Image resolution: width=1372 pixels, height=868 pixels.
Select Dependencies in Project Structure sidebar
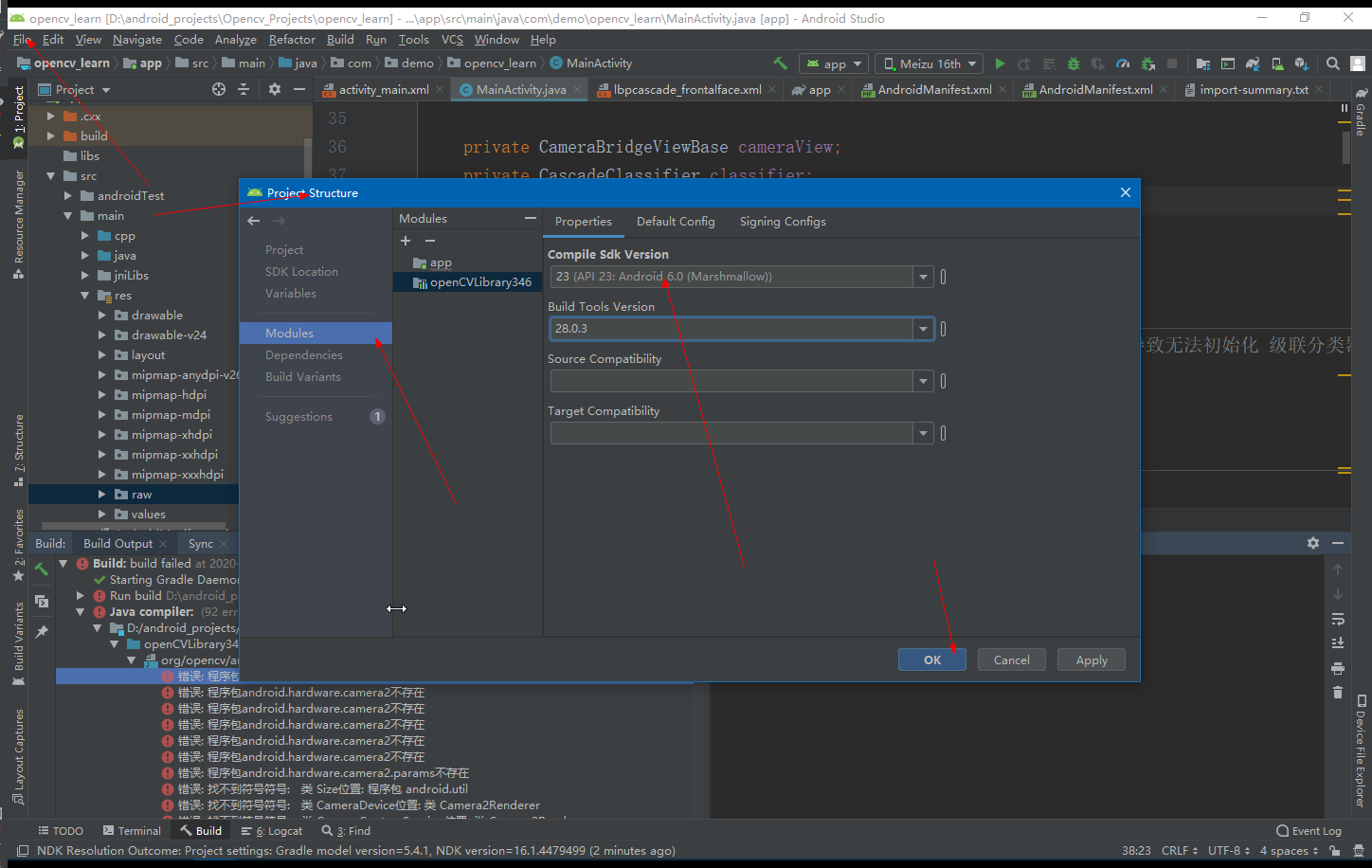[x=304, y=355]
